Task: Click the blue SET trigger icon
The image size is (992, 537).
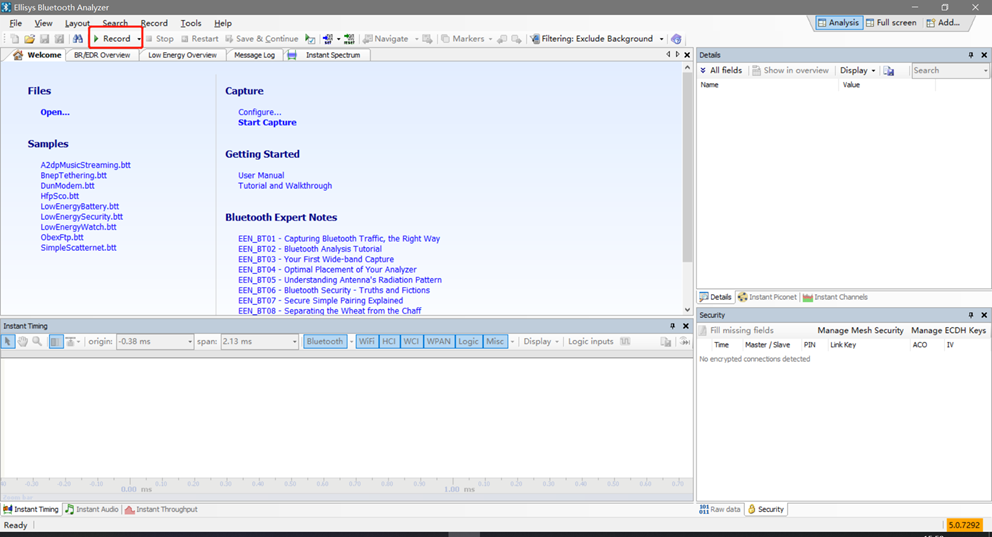Action: [327, 39]
